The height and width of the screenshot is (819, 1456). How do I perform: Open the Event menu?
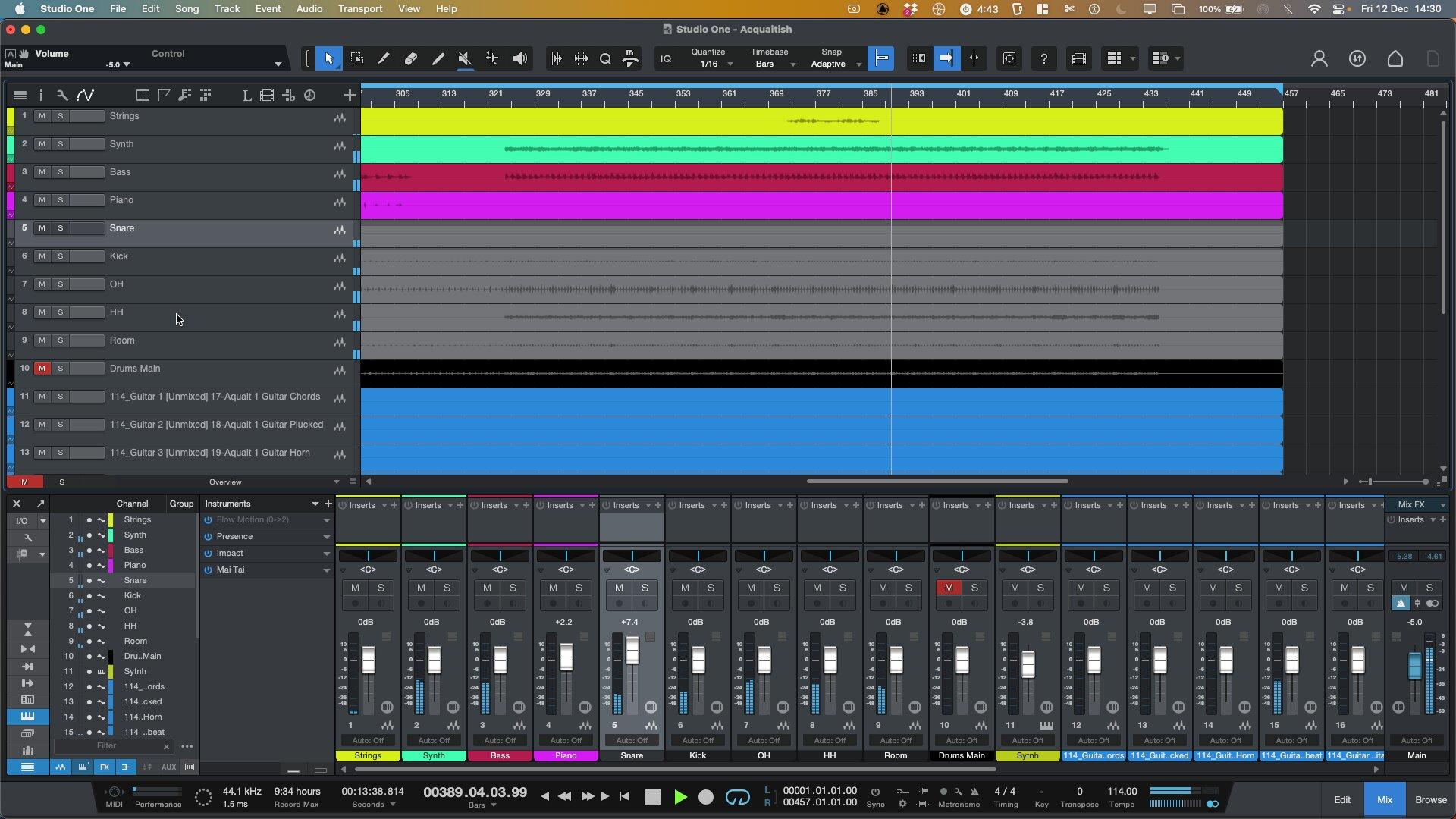(268, 8)
